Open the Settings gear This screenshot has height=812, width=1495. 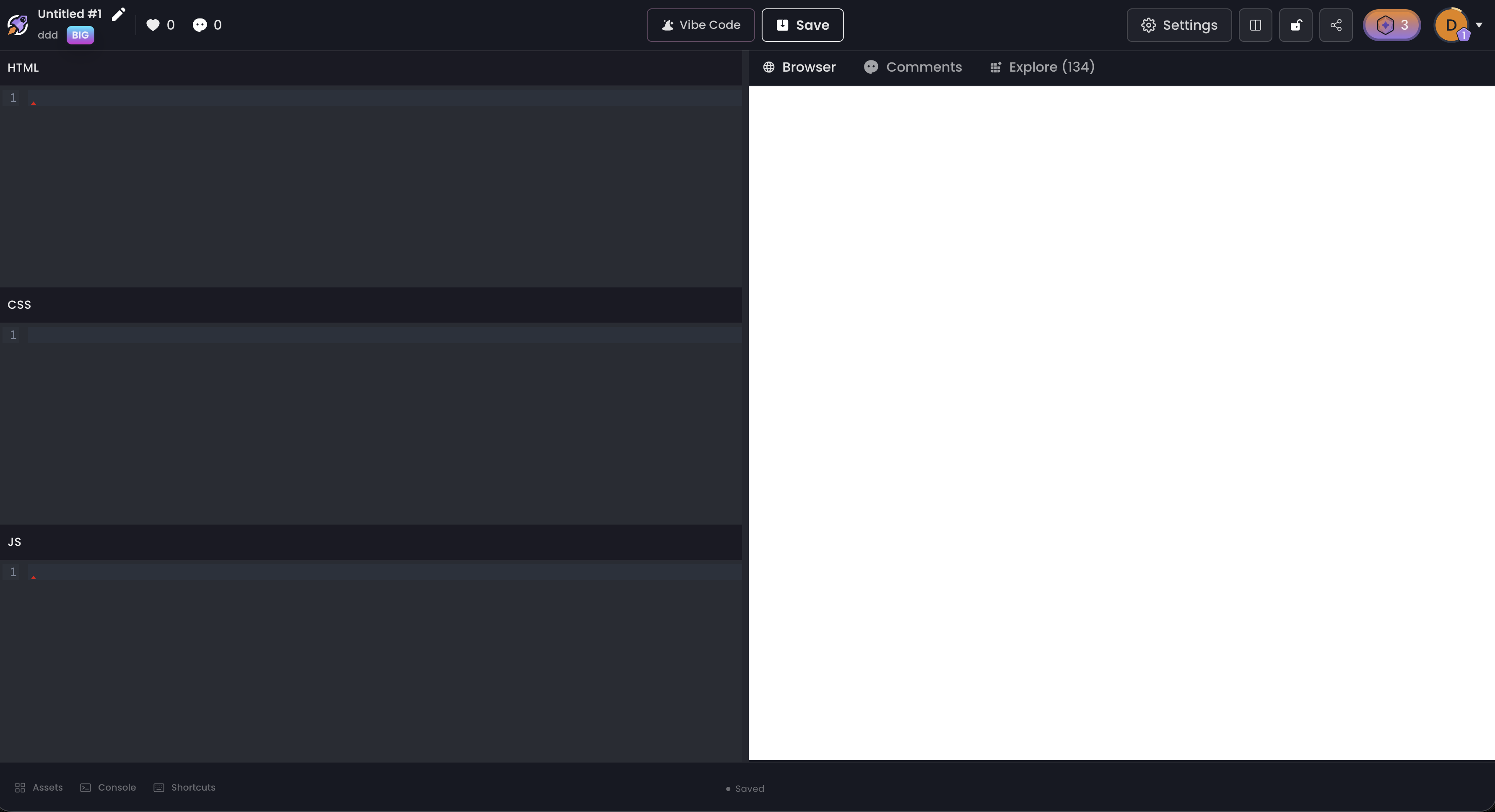(x=1179, y=25)
